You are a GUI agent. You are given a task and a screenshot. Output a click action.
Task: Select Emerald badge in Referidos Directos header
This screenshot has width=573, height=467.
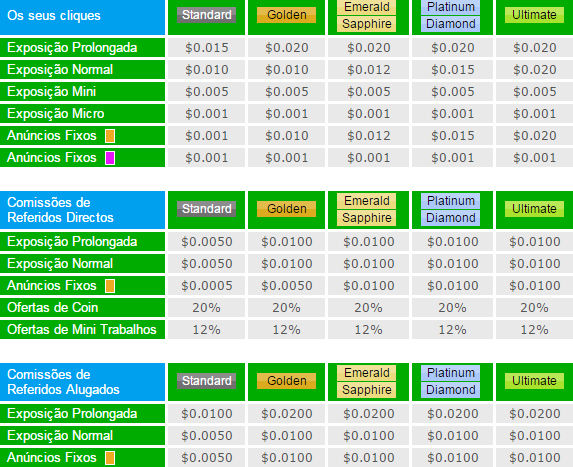367,201
